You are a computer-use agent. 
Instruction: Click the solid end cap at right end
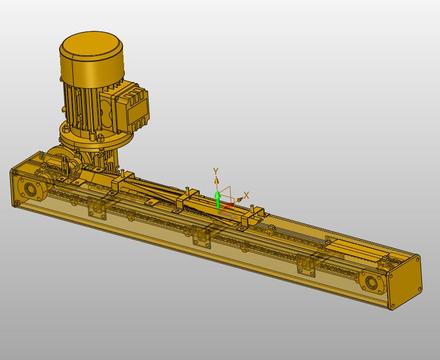click(x=405, y=282)
